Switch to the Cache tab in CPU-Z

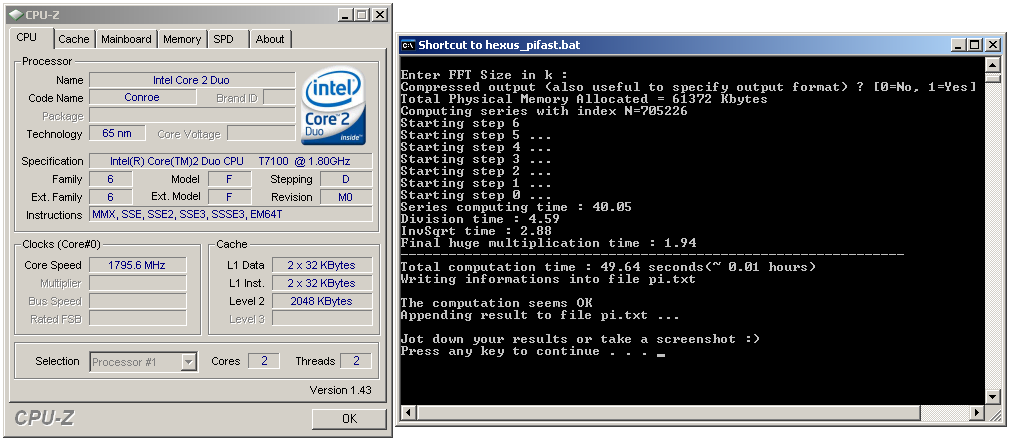[x=74, y=39]
